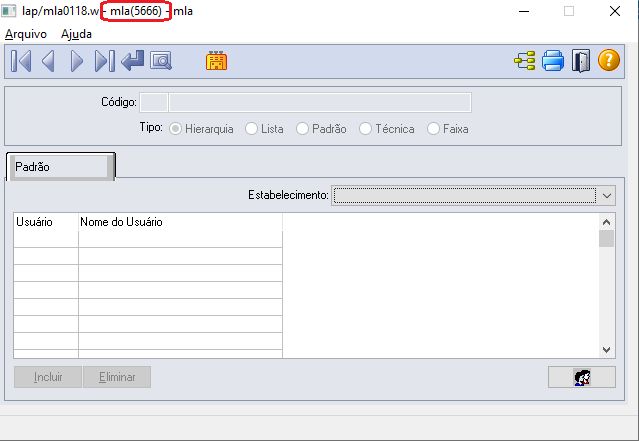The image size is (639, 441).
Task: Click the application icon in title bar
Action: click(x=9, y=11)
